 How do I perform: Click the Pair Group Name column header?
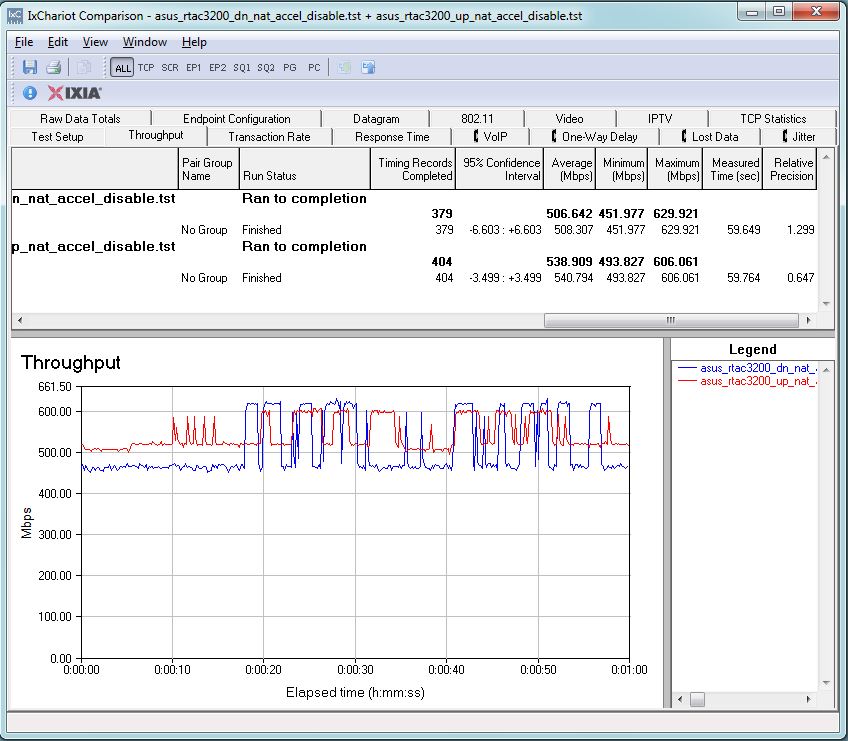pos(208,169)
